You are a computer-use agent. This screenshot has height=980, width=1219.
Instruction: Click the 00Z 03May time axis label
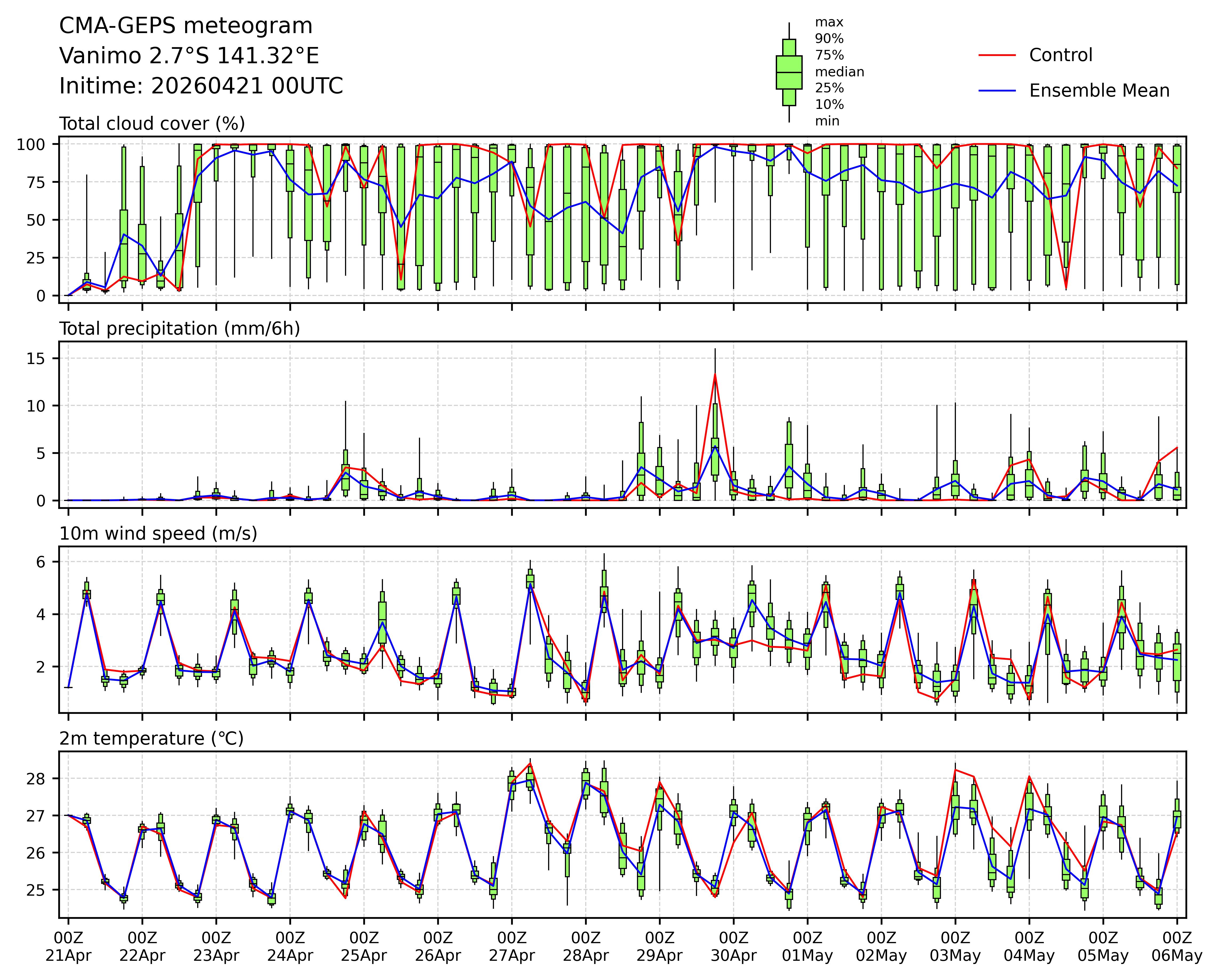pos(955,947)
